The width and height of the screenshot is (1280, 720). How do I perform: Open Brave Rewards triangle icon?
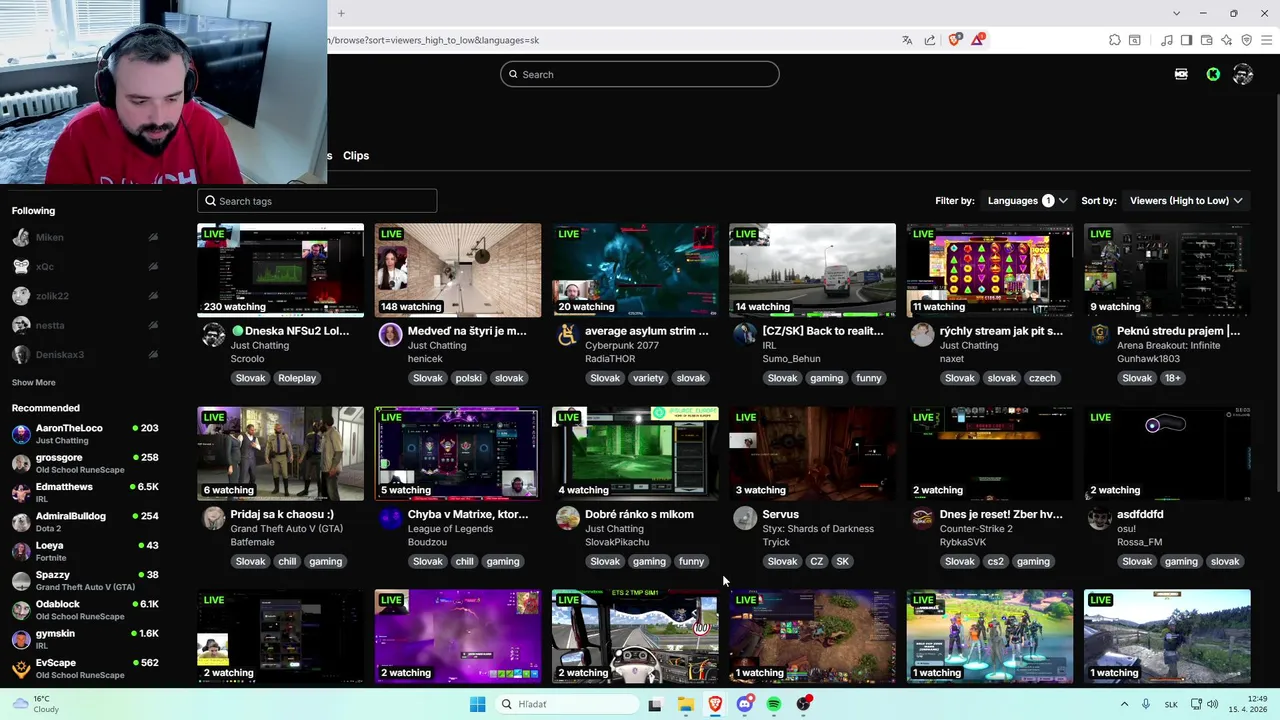pos(978,40)
